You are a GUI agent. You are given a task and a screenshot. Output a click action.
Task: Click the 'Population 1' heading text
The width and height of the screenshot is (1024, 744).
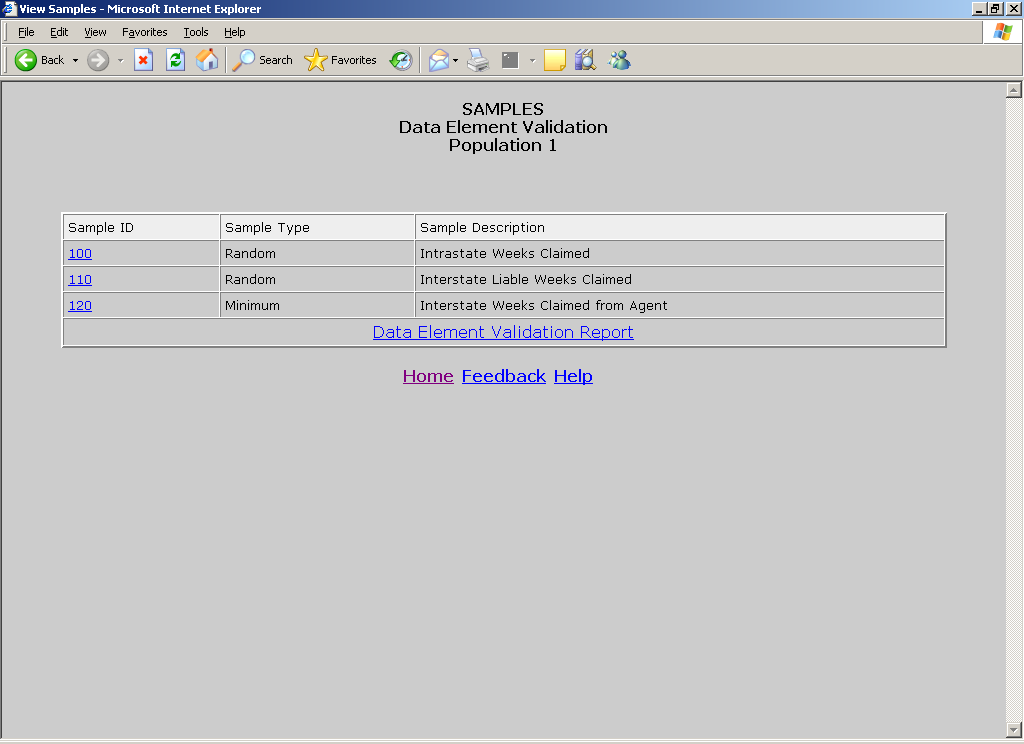coord(503,145)
